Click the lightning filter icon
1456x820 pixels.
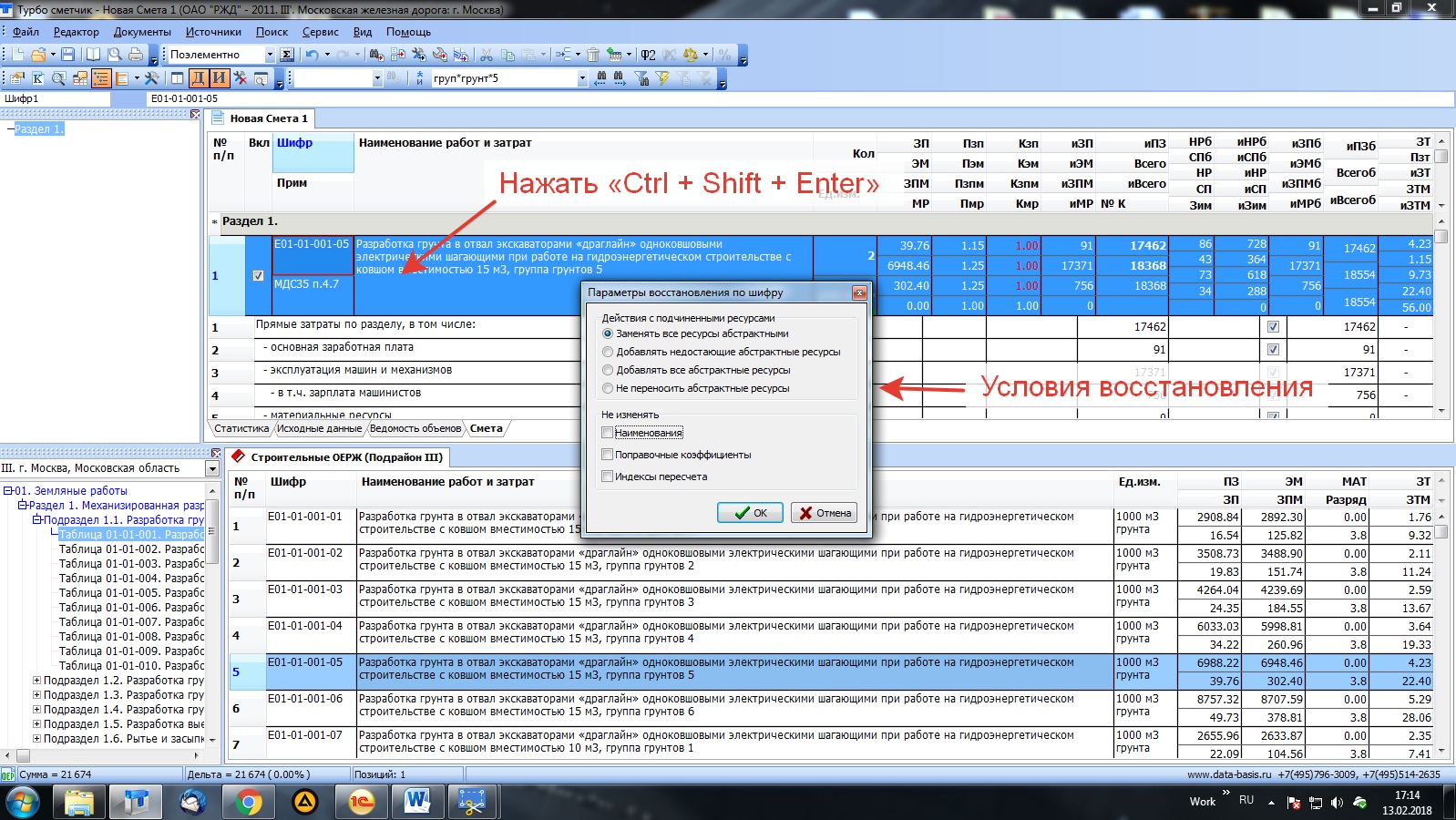pos(663,78)
